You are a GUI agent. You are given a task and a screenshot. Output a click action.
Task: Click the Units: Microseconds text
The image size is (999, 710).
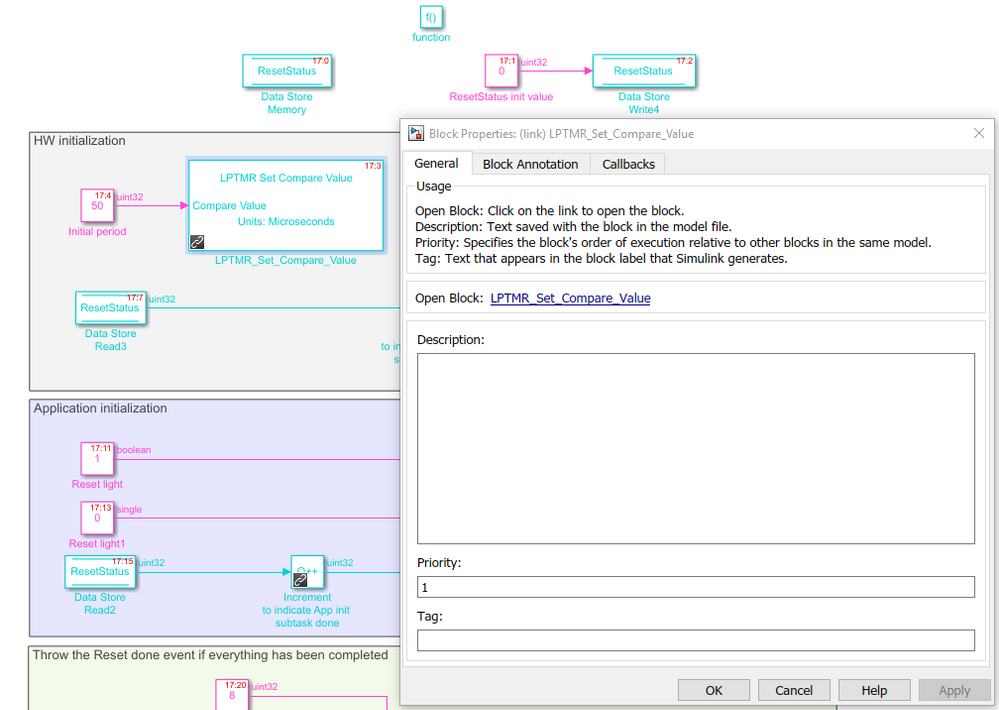coord(286,221)
